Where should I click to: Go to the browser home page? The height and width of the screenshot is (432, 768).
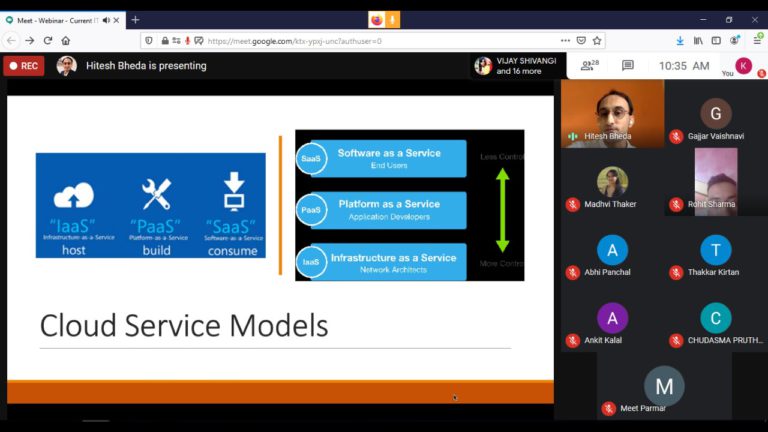(x=66, y=41)
